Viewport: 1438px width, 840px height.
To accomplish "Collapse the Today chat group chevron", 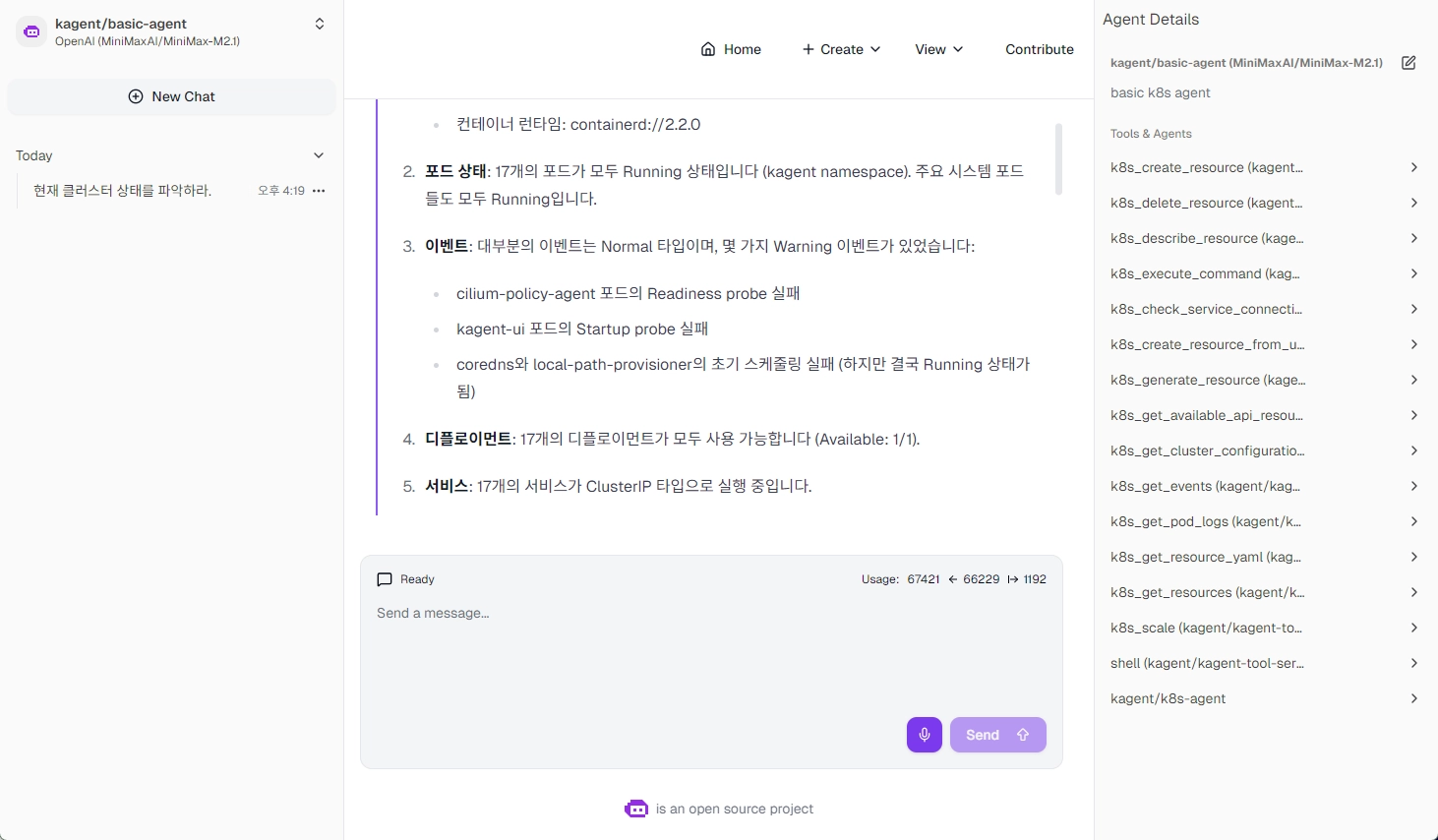I will coord(319,155).
